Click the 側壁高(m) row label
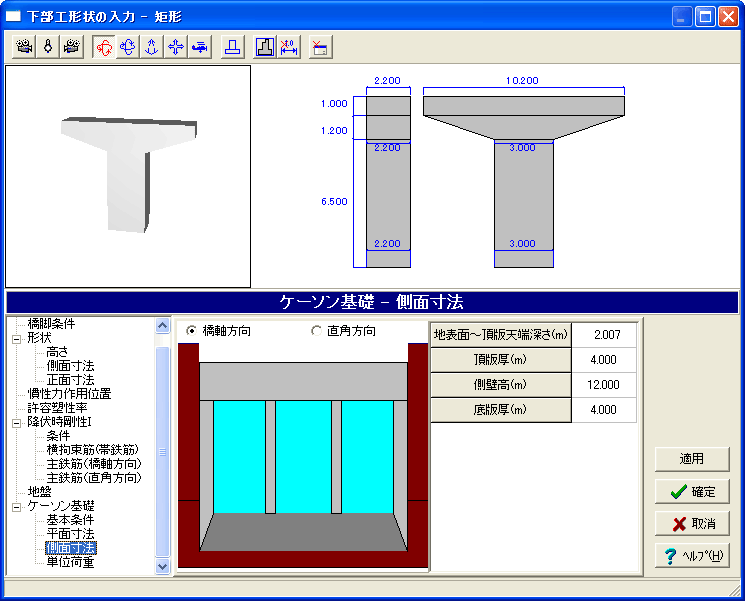Viewport: 745px width, 601px height. point(500,385)
